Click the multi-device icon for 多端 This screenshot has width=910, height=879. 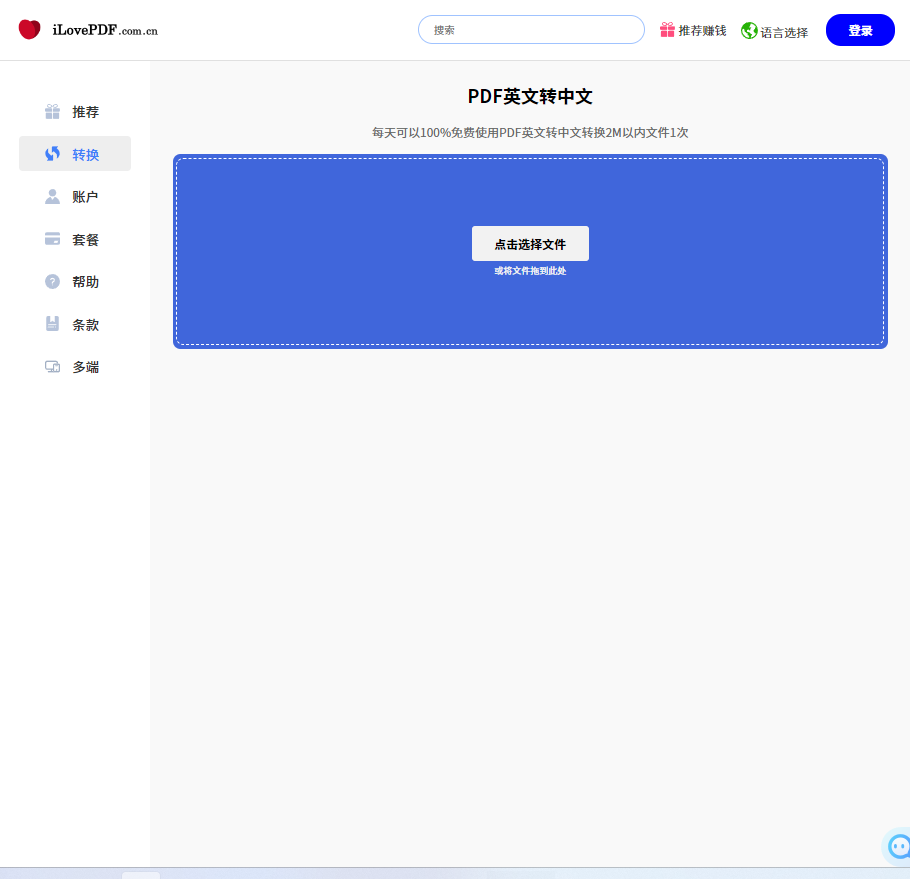52,367
